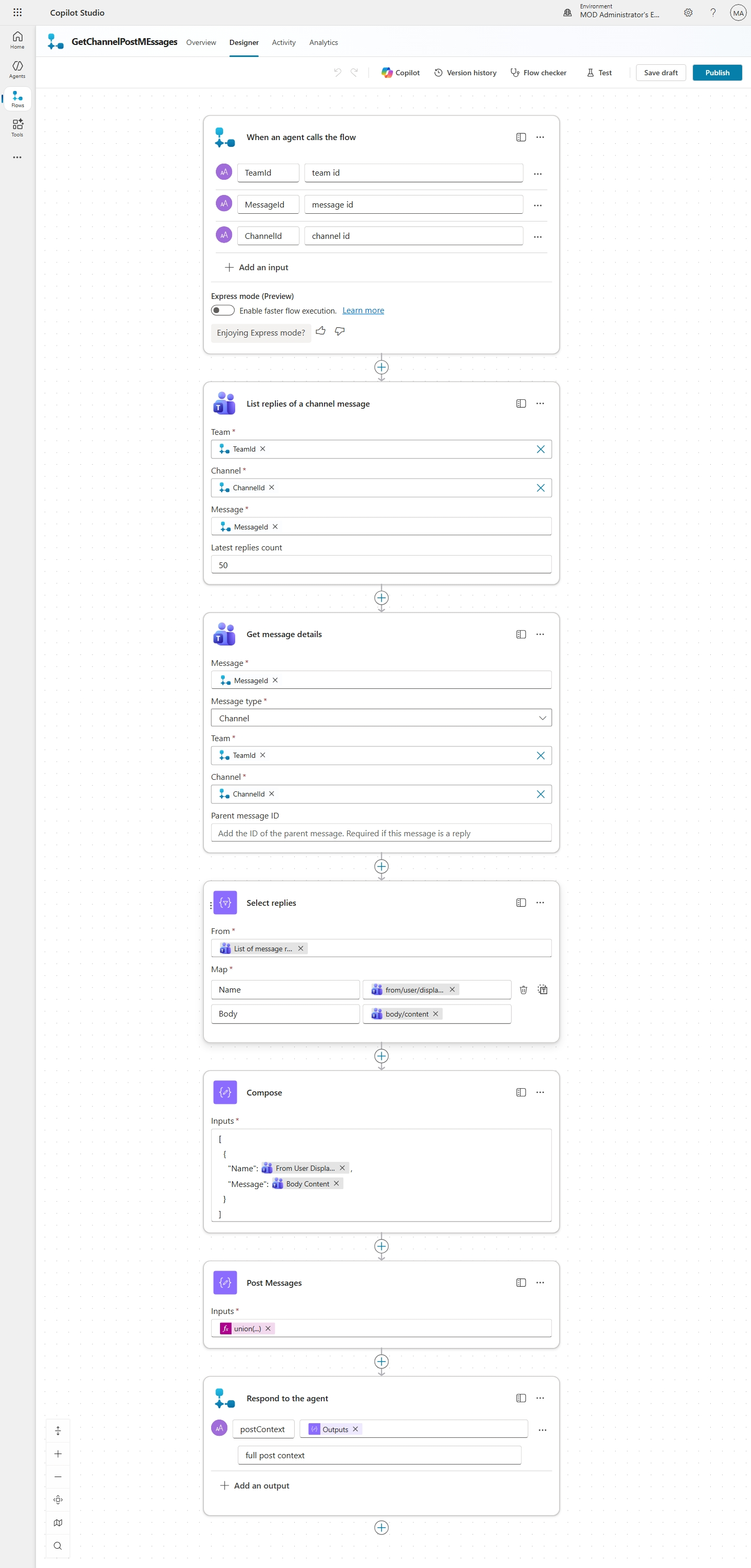Image resolution: width=751 pixels, height=1568 pixels.
Task: Open settings gear icon
Action: (x=688, y=13)
